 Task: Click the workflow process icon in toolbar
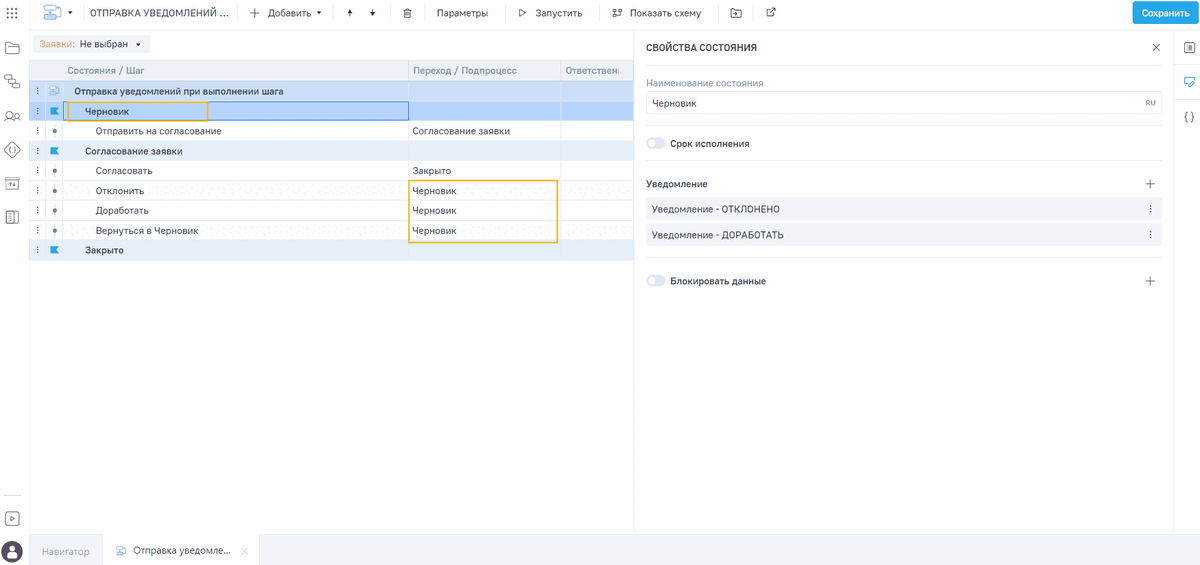pyautogui.click(x=51, y=13)
